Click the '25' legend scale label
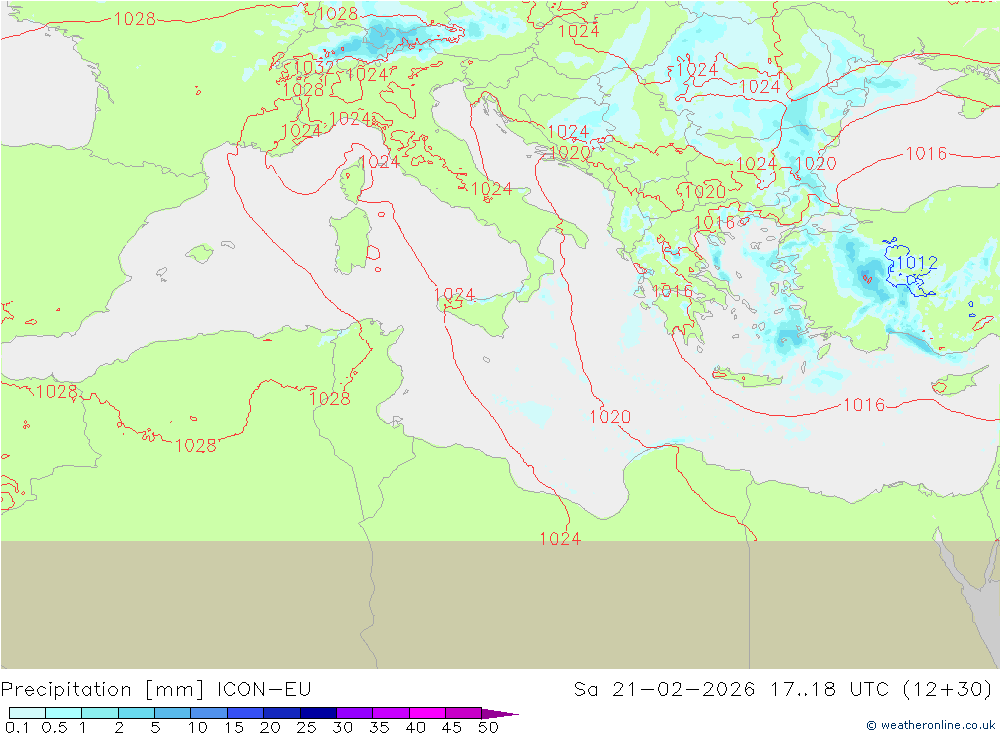The image size is (1000, 733). (307, 727)
